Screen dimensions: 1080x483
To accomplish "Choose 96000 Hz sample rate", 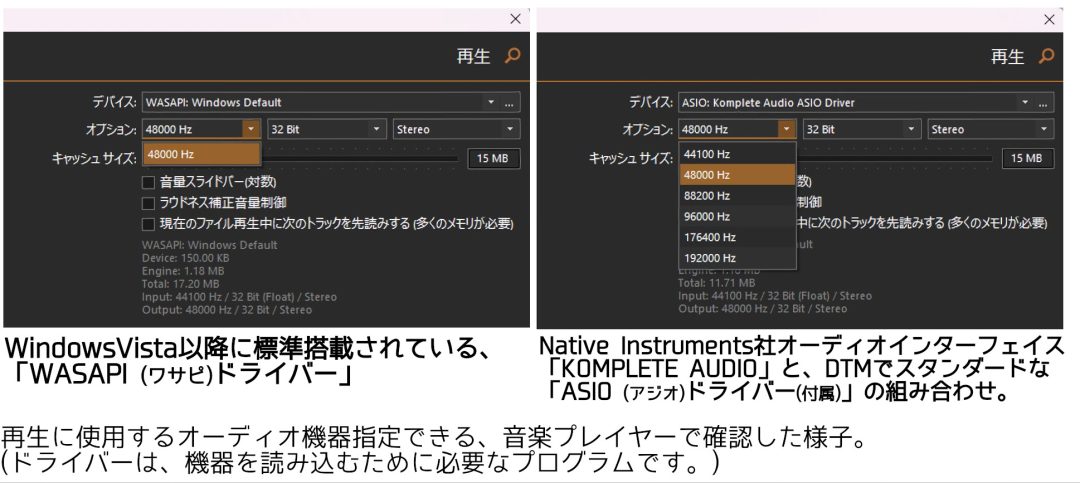I will pyautogui.click(x=737, y=216).
